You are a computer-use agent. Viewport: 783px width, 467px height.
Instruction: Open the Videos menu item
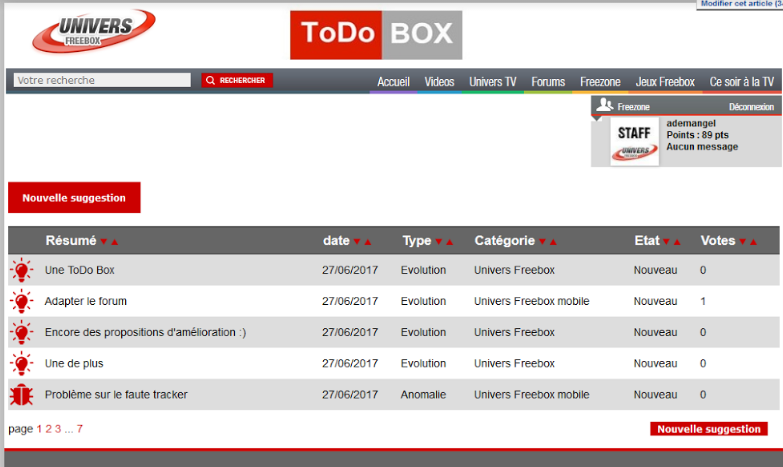pos(439,82)
